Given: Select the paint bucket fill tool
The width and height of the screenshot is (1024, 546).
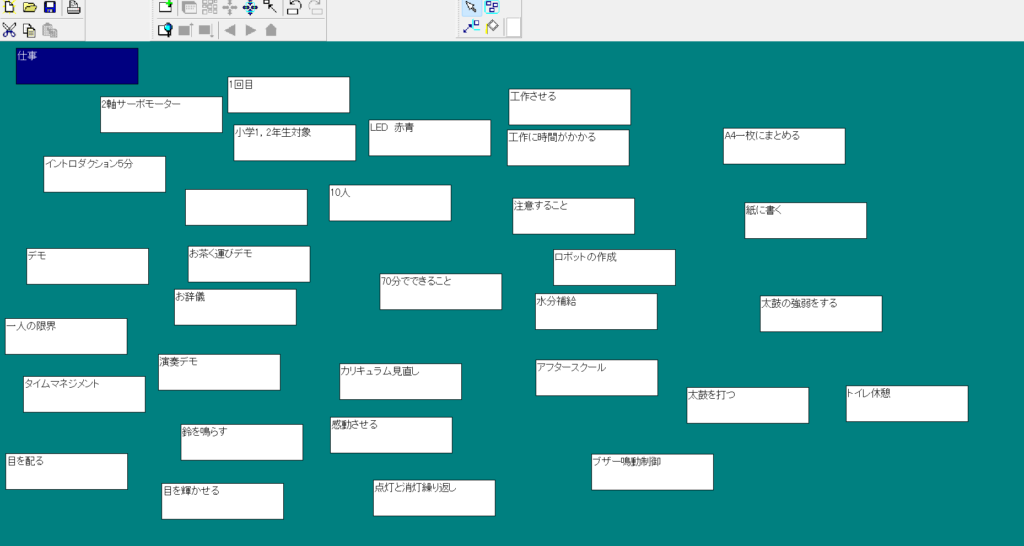Looking at the screenshot, I should pos(492,27).
